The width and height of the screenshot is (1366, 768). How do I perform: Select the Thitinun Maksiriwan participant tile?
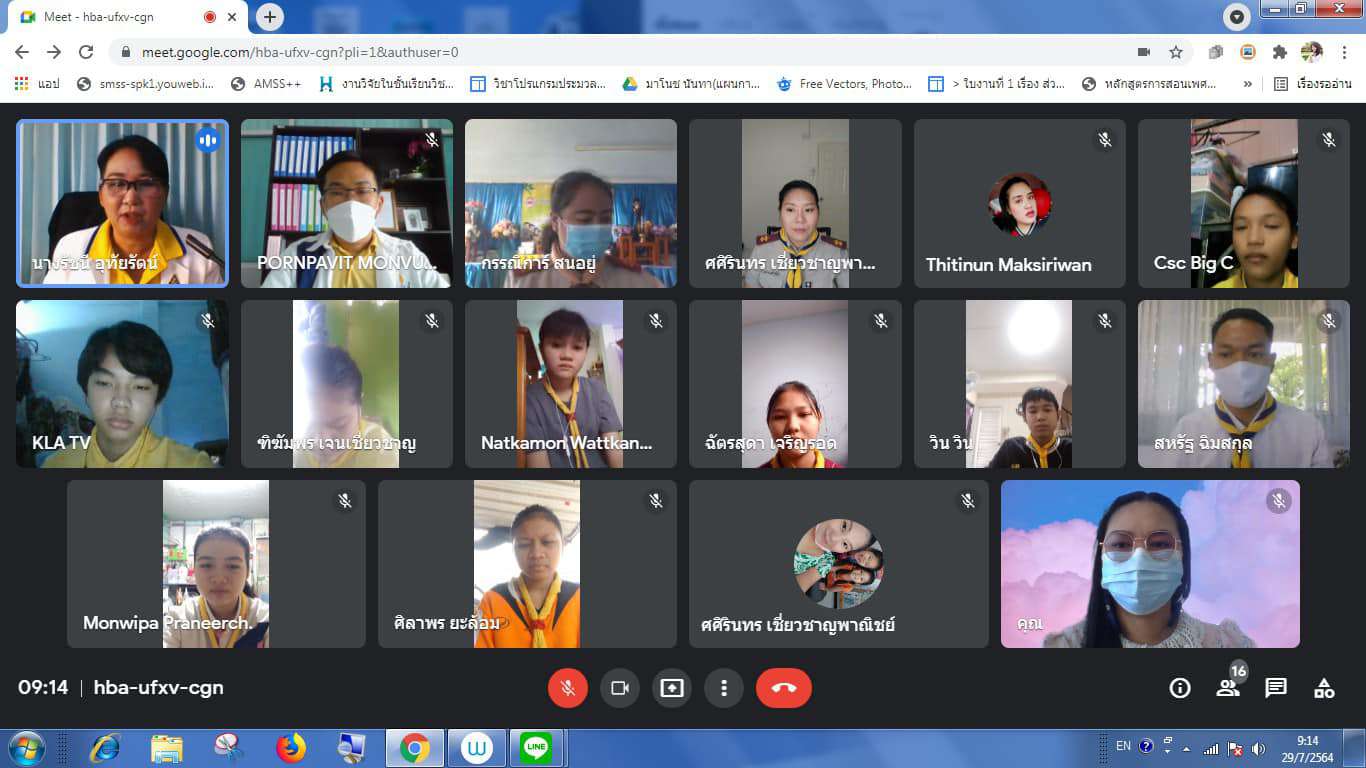pyautogui.click(x=1019, y=204)
